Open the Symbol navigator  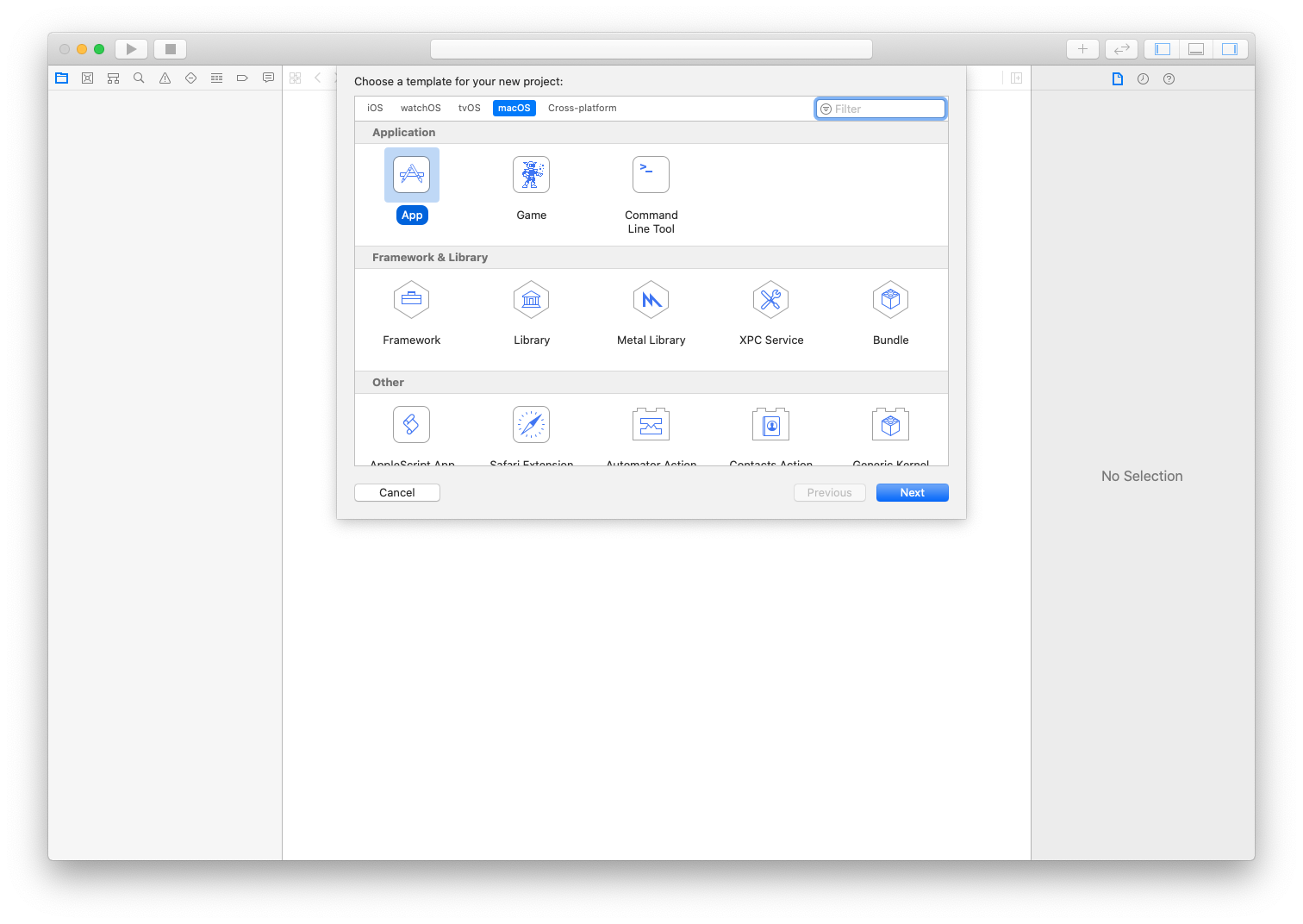tap(113, 78)
